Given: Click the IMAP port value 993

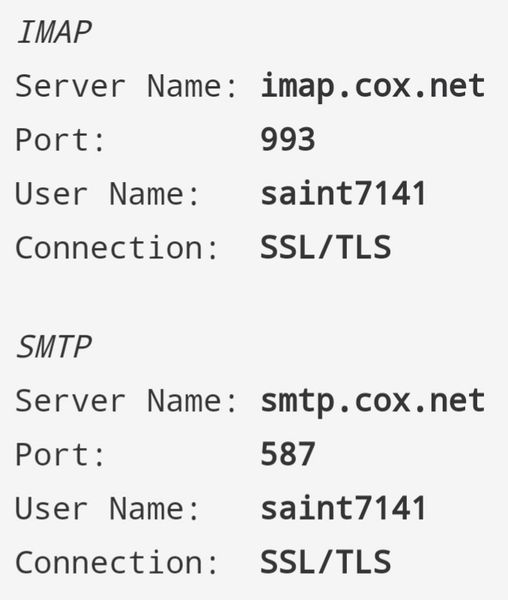Looking at the screenshot, I should pyautogui.click(x=288, y=140).
